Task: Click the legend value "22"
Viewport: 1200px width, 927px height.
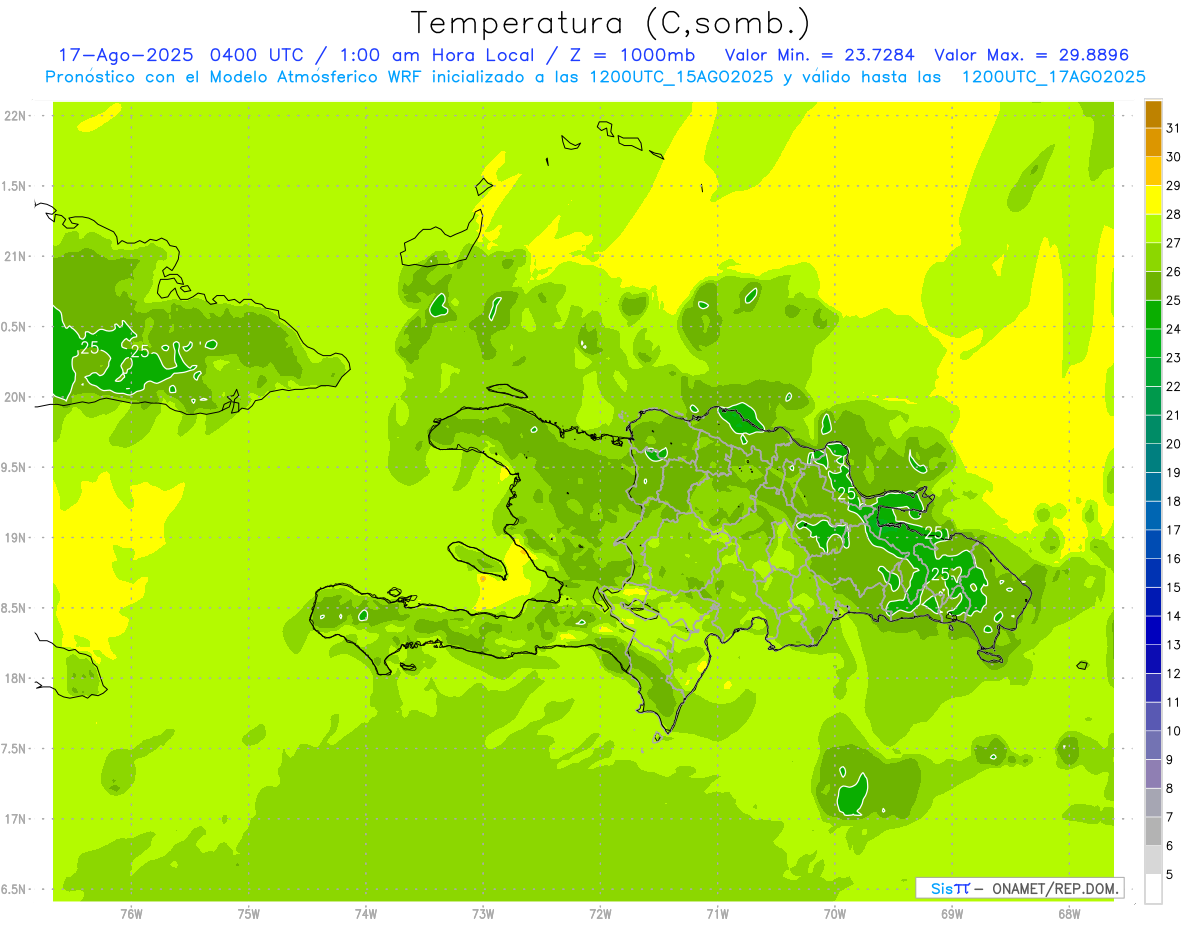Action: pos(1174,387)
